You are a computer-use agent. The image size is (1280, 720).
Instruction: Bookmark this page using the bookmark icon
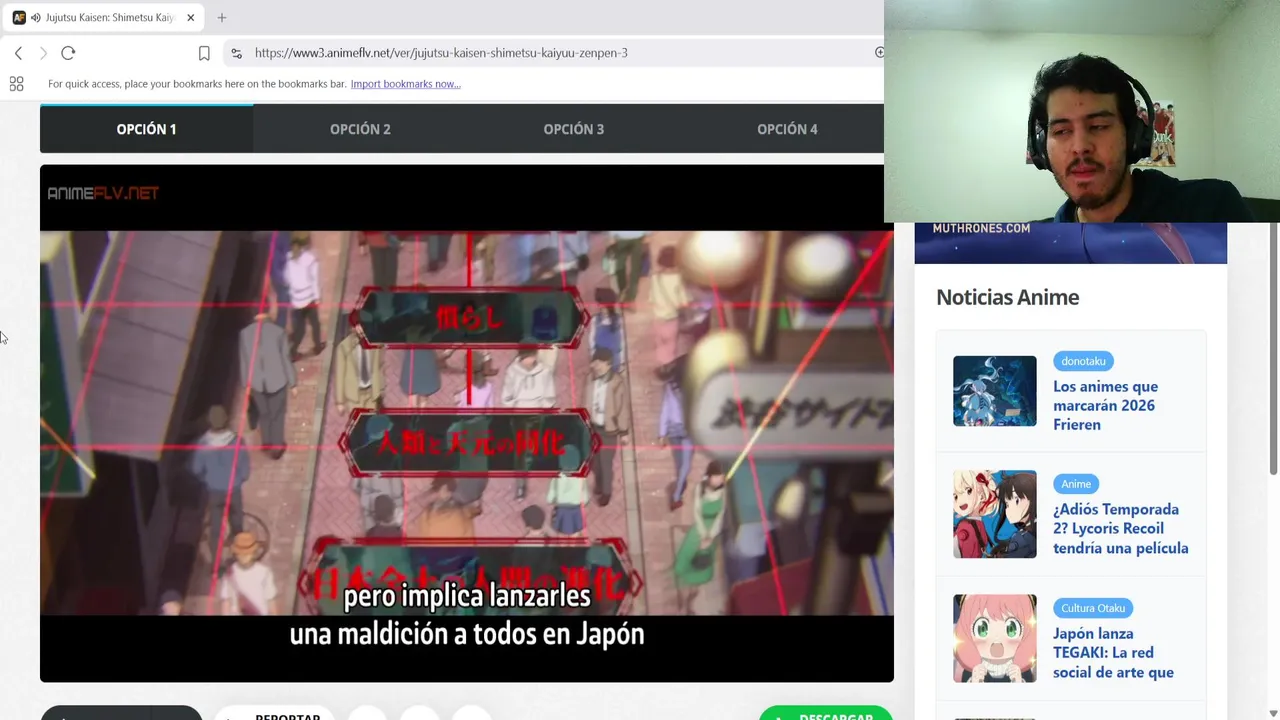(x=204, y=53)
